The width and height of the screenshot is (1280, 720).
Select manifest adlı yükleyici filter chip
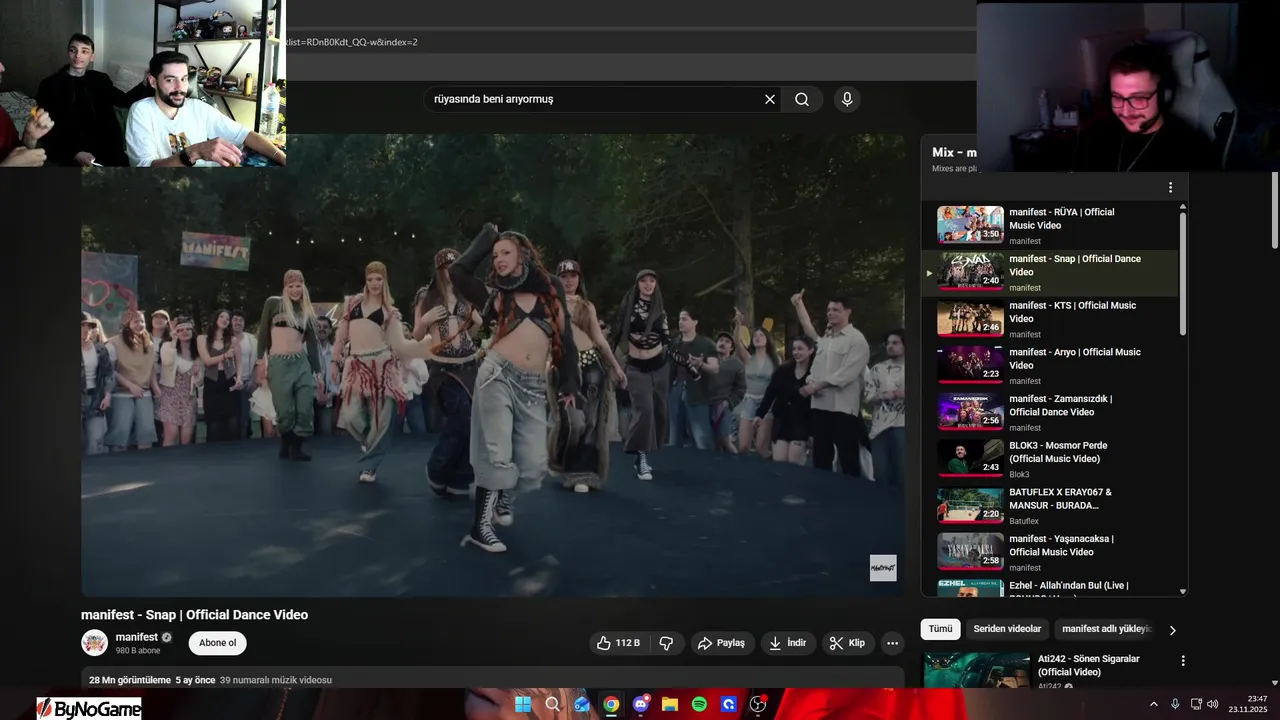click(x=1107, y=629)
